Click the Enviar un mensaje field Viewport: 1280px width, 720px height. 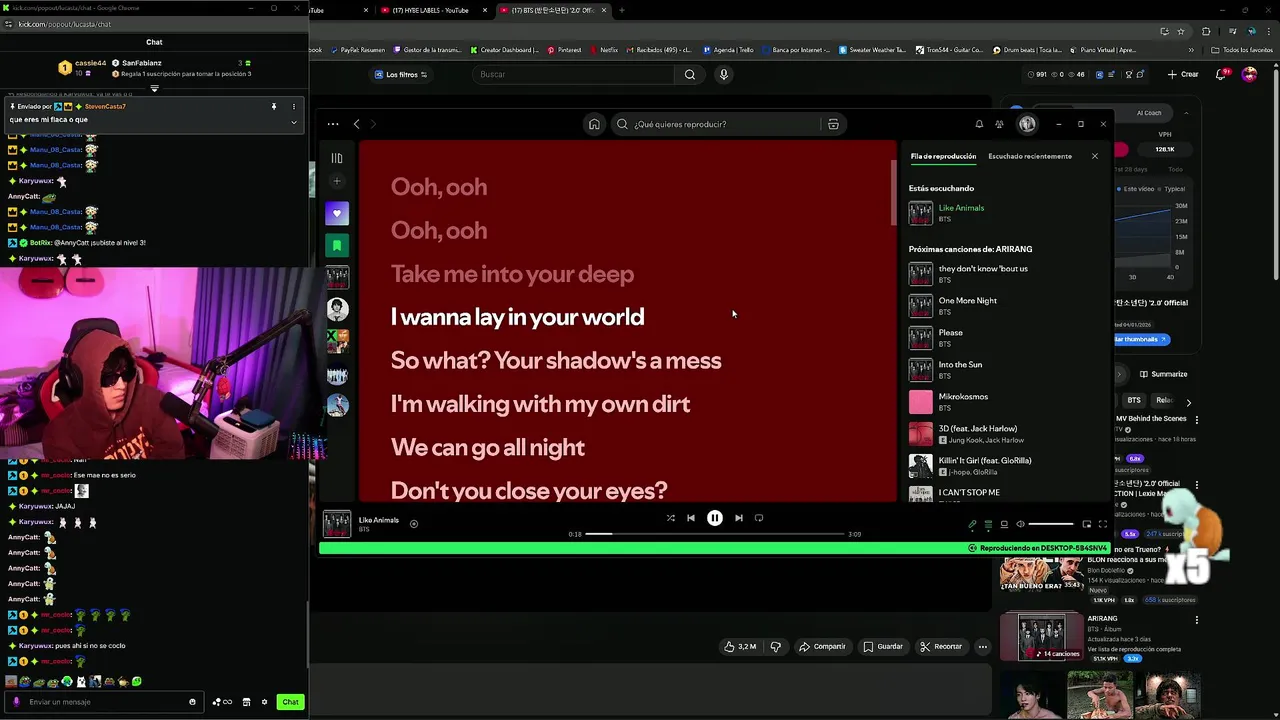104,702
